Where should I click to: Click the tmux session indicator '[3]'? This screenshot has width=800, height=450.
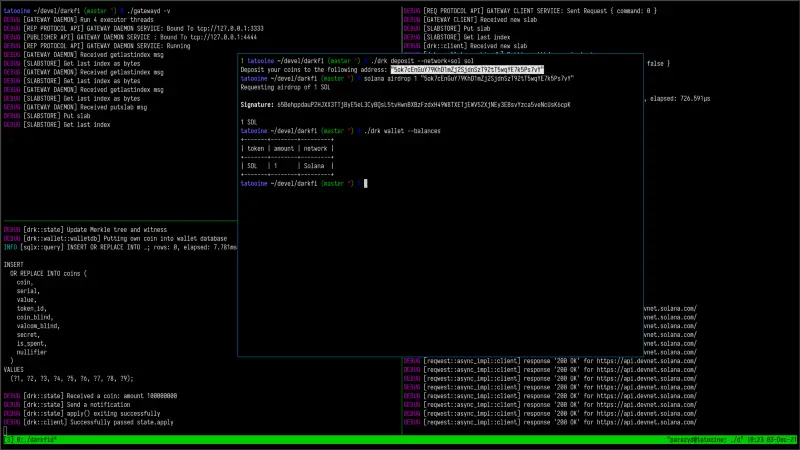pyautogui.click(x=9, y=439)
